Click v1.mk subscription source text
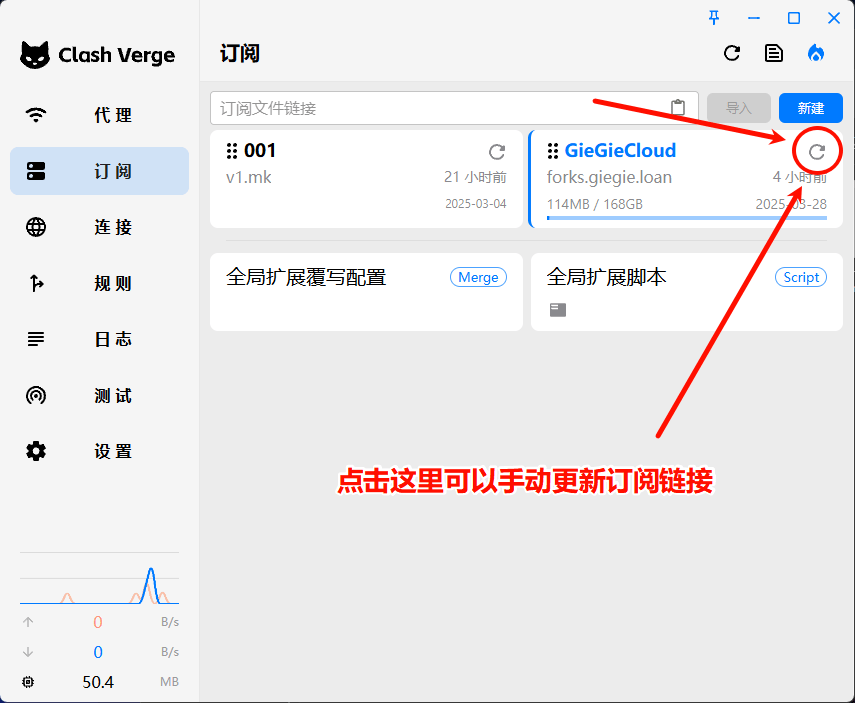The width and height of the screenshot is (855, 703). pos(249,177)
